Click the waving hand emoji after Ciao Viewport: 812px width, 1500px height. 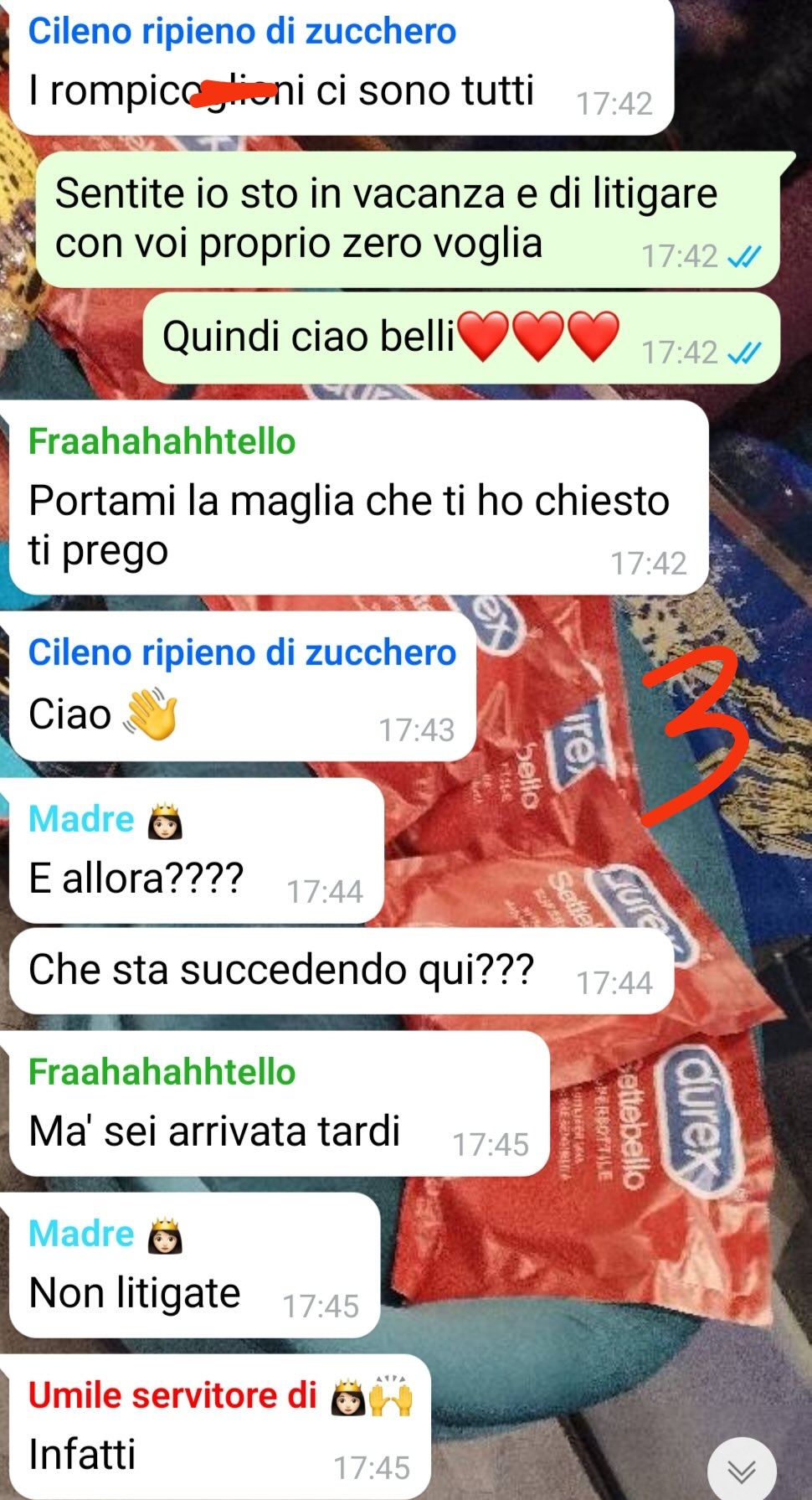tap(151, 714)
